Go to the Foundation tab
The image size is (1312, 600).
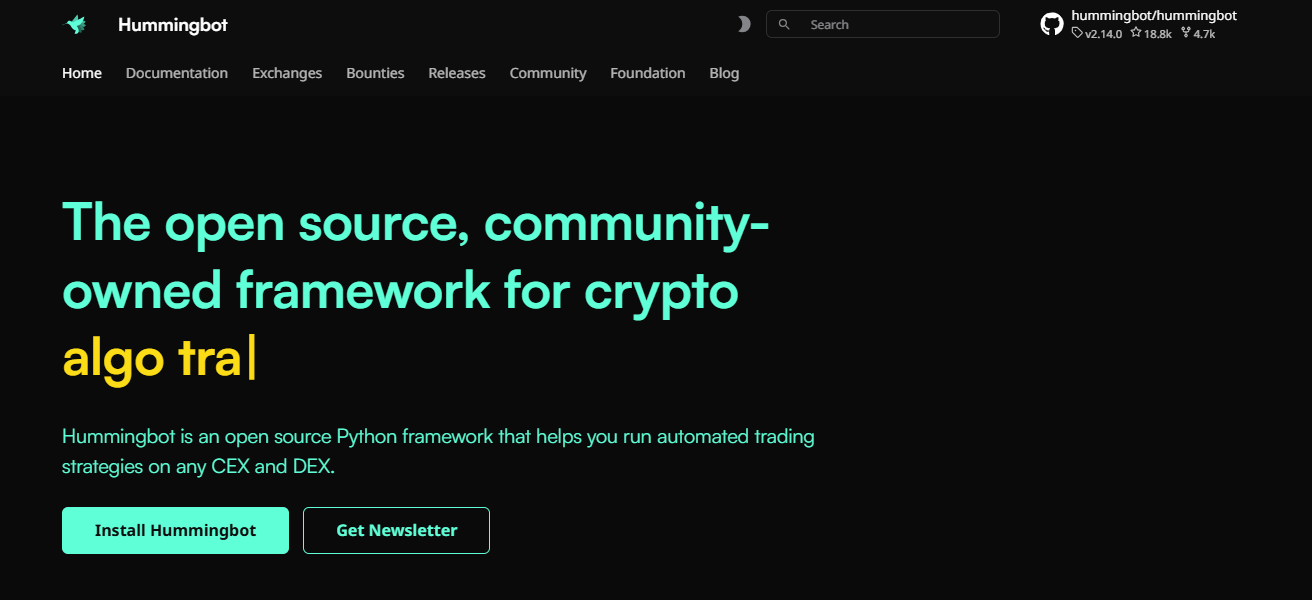648,73
